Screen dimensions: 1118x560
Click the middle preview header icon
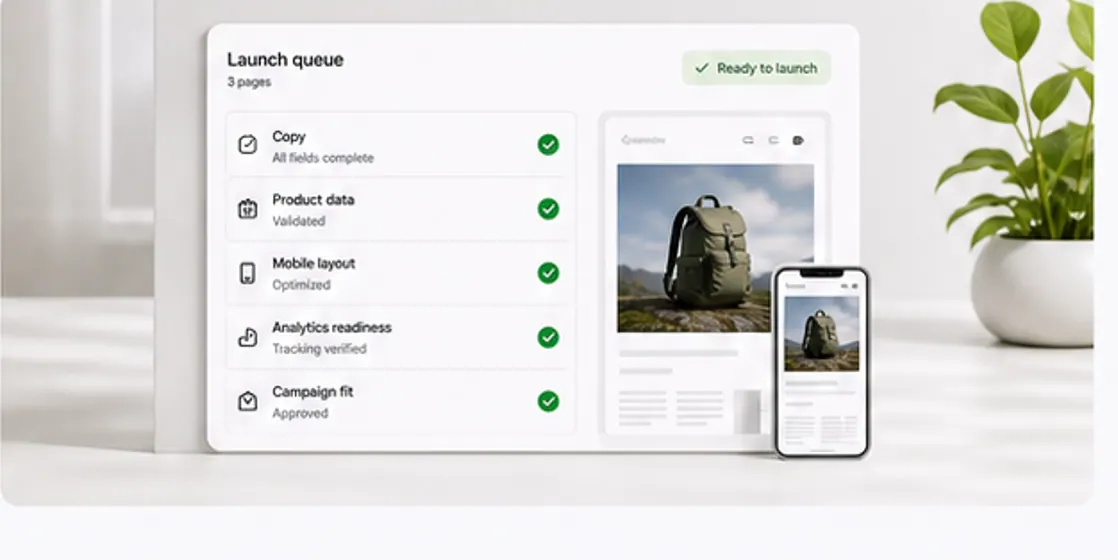773,141
